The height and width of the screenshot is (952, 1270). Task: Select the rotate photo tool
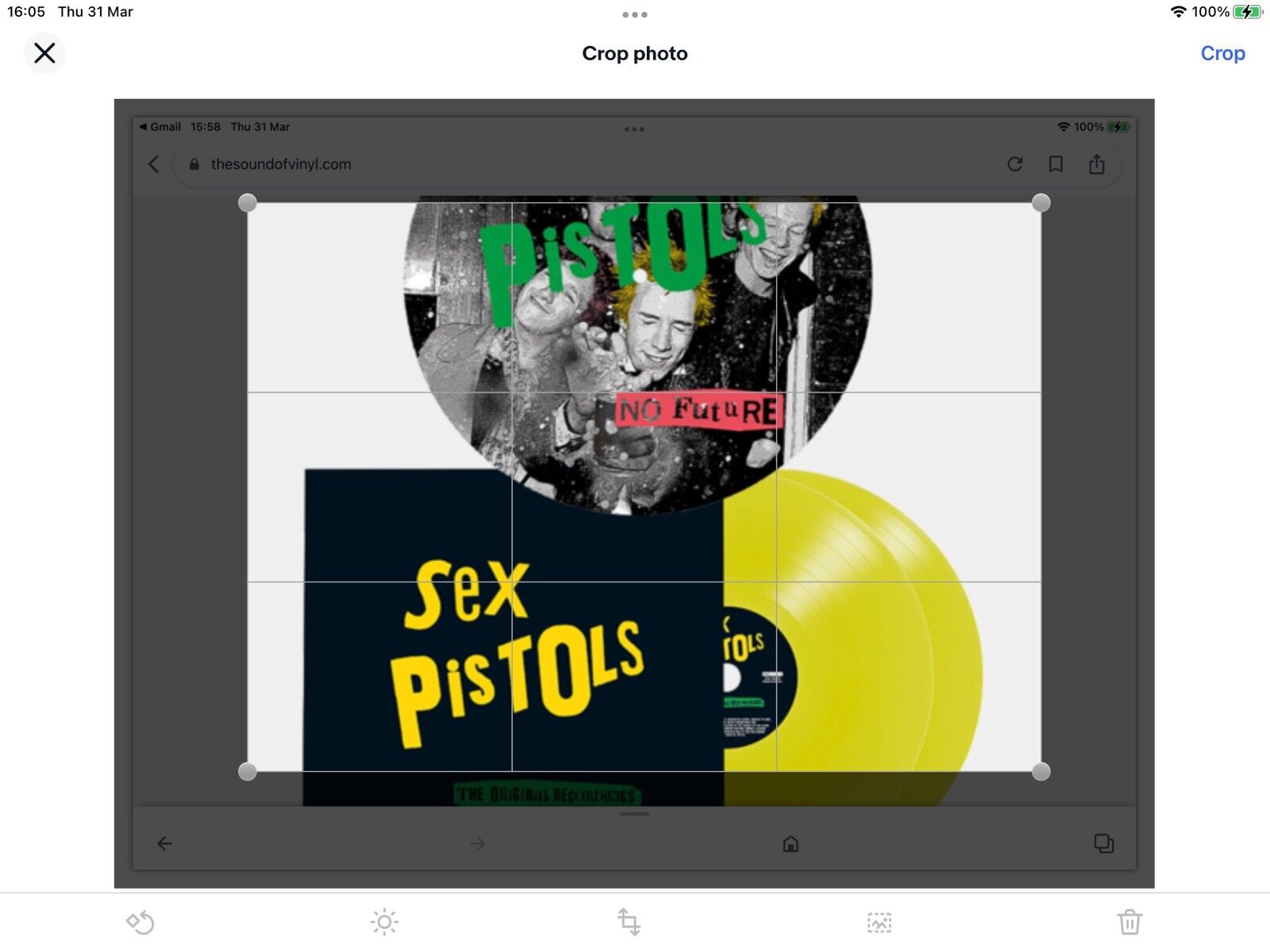[140, 922]
